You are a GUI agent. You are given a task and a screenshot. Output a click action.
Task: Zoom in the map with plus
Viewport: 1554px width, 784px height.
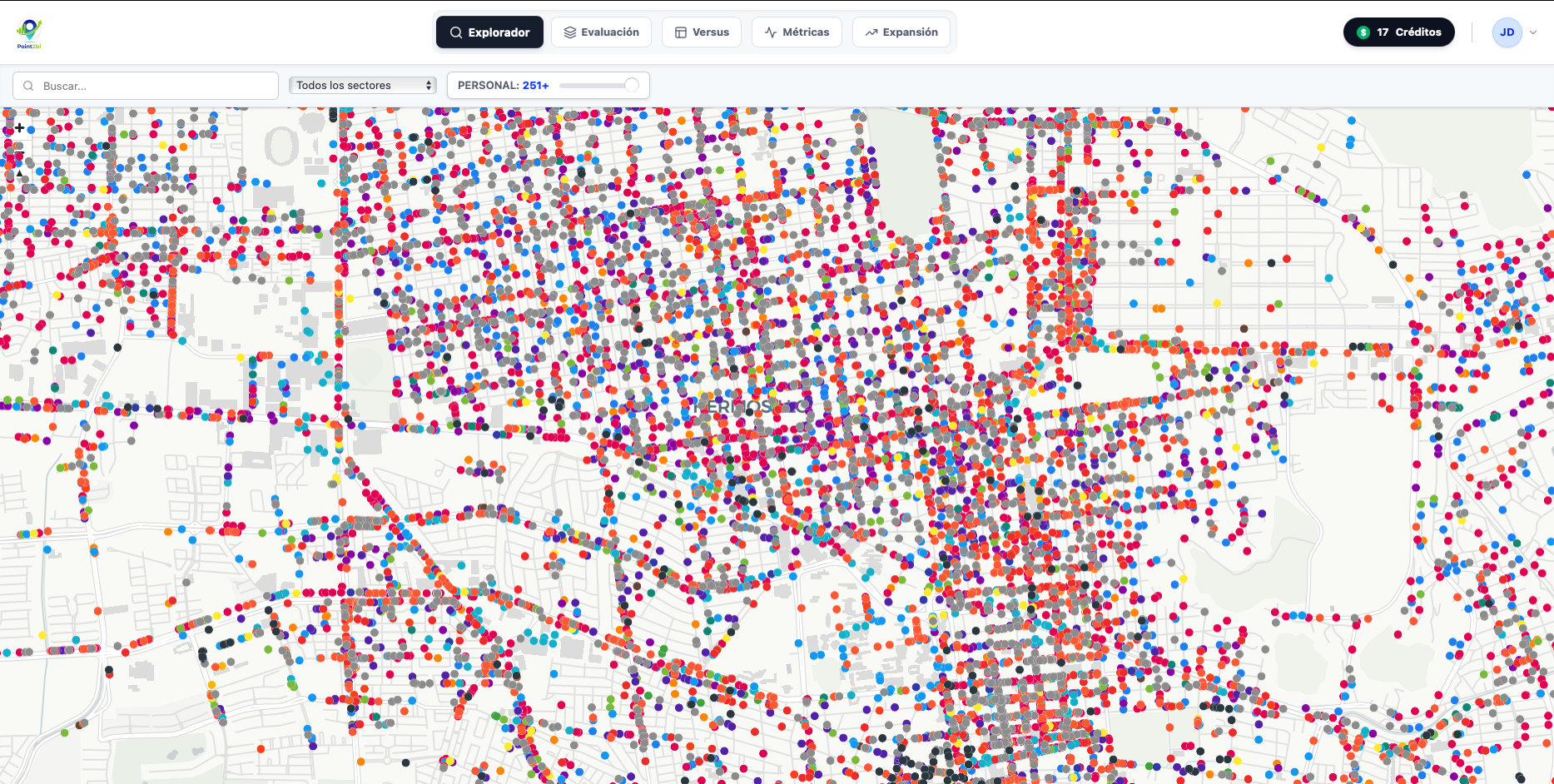(x=19, y=128)
